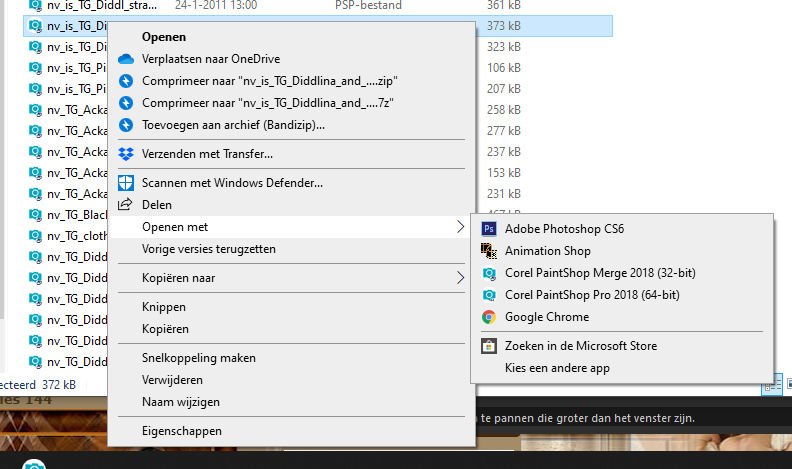Screen dimensions: 792x469
Task: Click the 231 kB size cell
Action: tap(504, 194)
